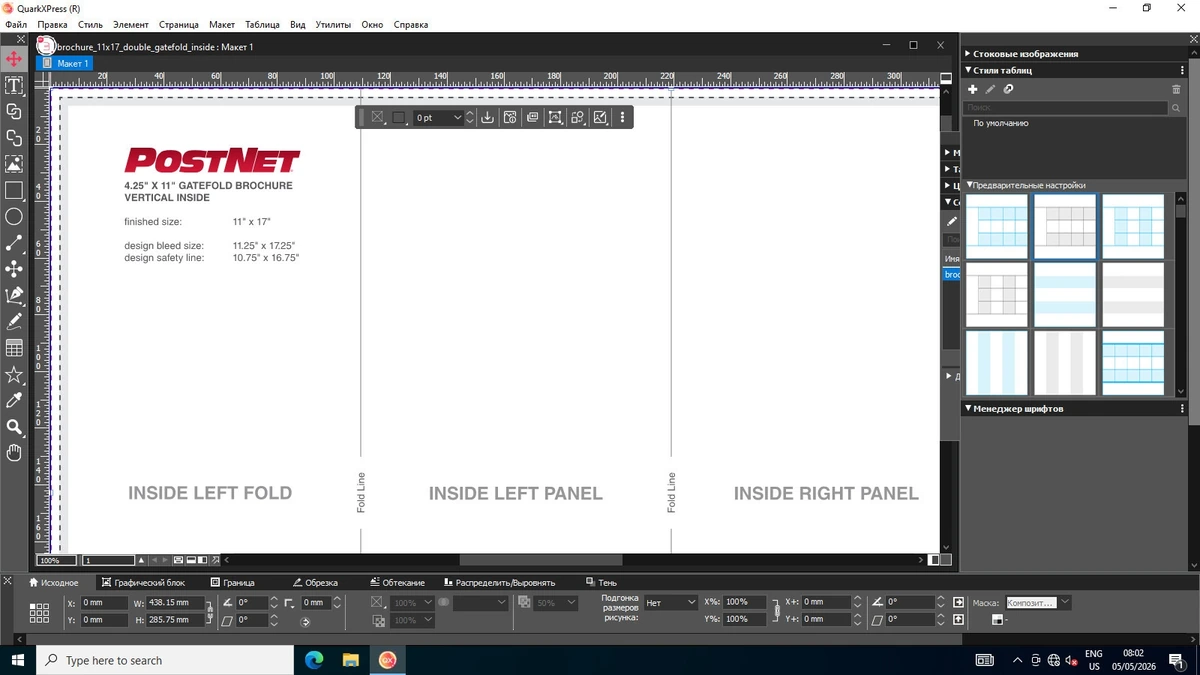Click the W: 438.15 mm width field

[x=175, y=603]
